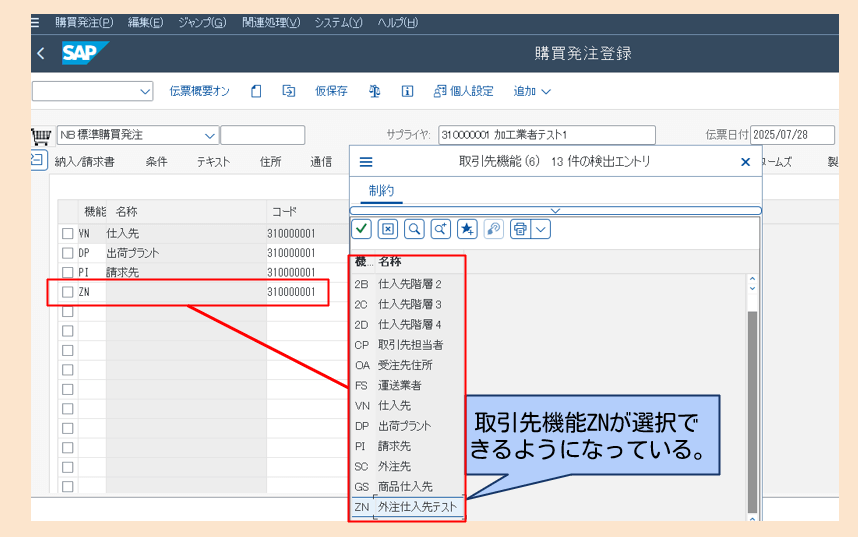This screenshot has height=537, width=858.
Task: Click the purchase order number input field
Action: coord(263,135)
